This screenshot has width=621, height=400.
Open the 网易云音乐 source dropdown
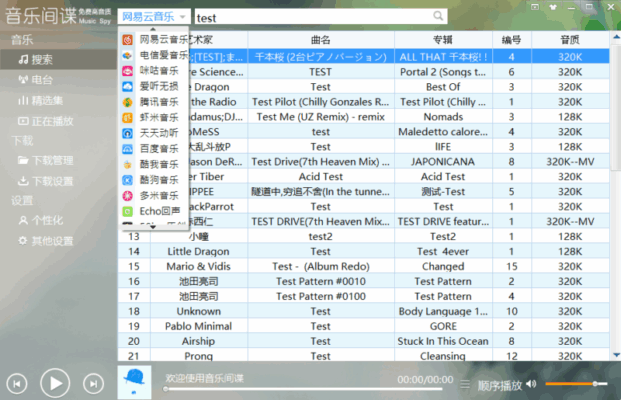(x=154, y=17)
